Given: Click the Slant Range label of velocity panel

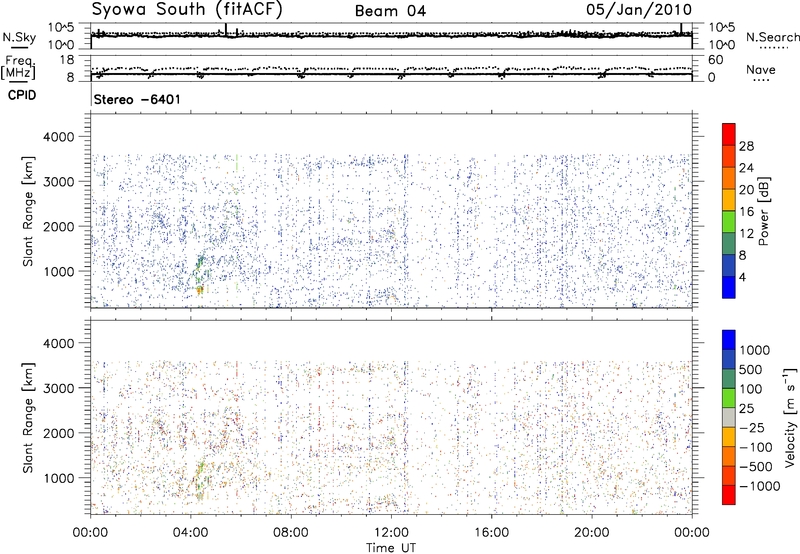Looking at the screenshot, I should pyautogui.click(x=28, y=417).
